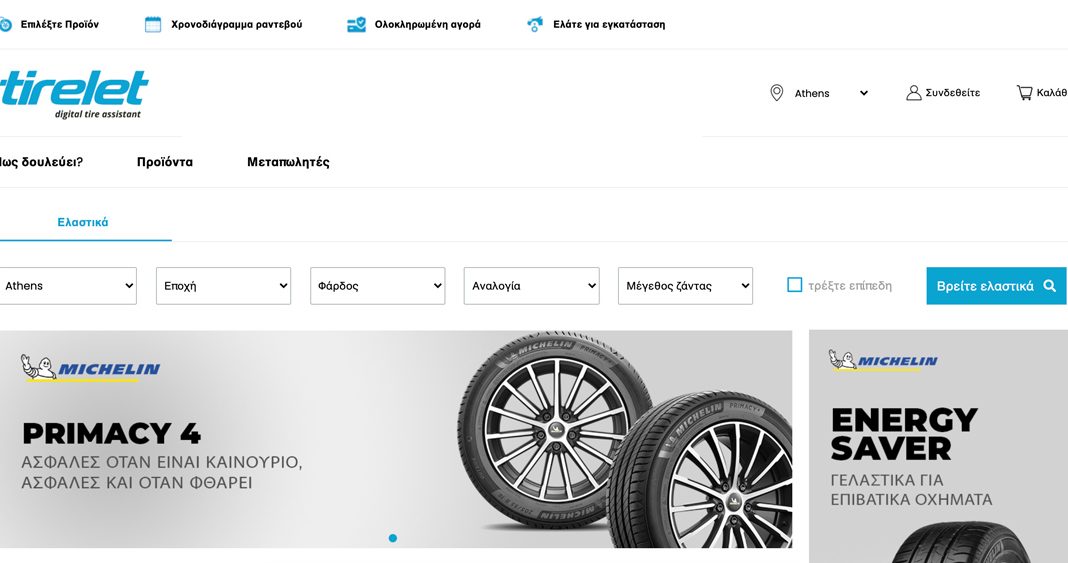Click the location pin icon next to Athens
1068x563 pixels.
click(776, 93)
